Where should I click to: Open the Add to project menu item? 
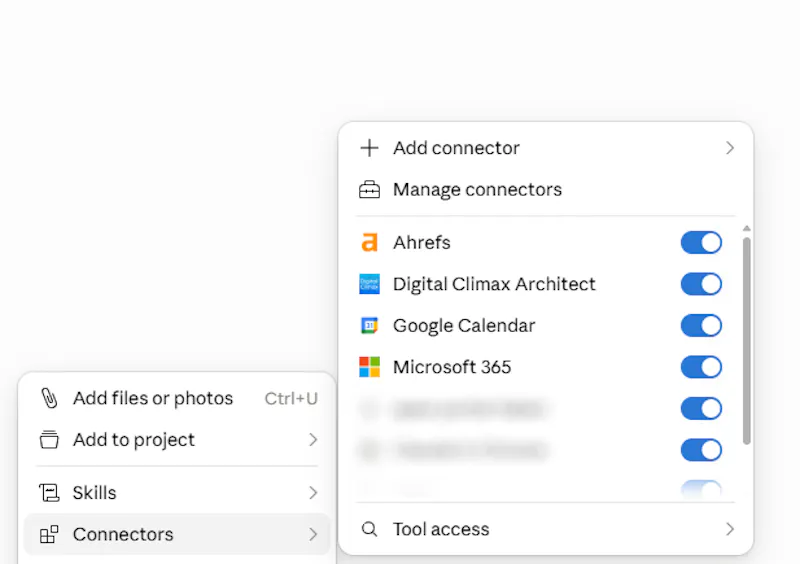(178, 439)
